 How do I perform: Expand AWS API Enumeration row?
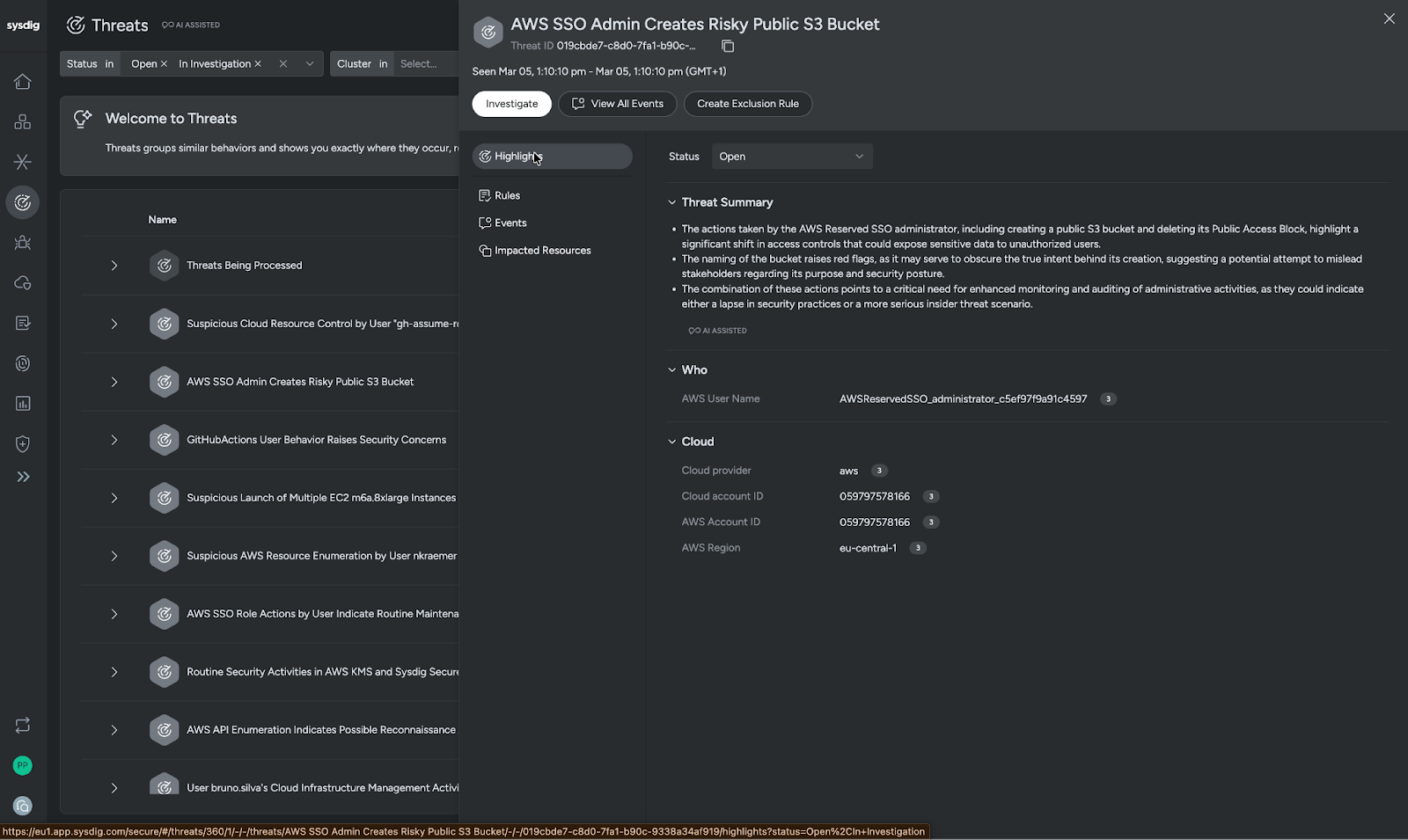[114, 730]
